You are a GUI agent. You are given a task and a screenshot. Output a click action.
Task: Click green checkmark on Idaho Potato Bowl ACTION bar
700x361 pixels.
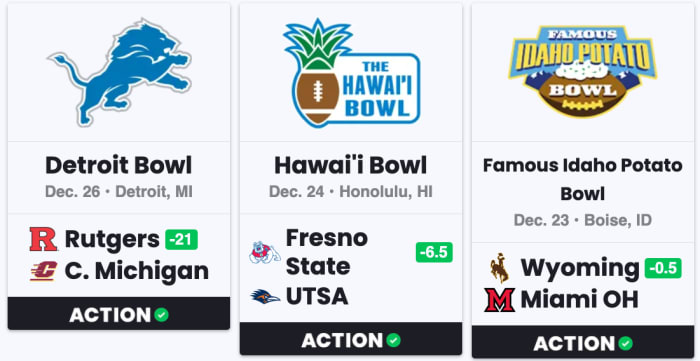(x=625, y=343)
